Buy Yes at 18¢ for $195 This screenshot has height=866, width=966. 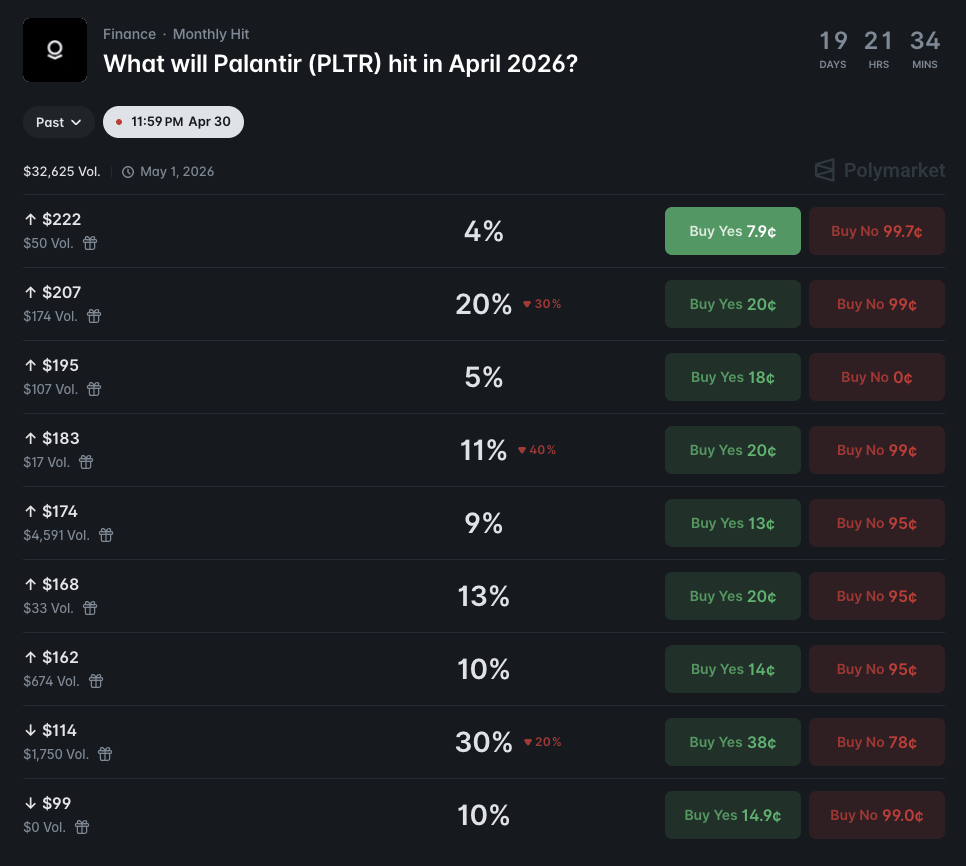point(732,377)
